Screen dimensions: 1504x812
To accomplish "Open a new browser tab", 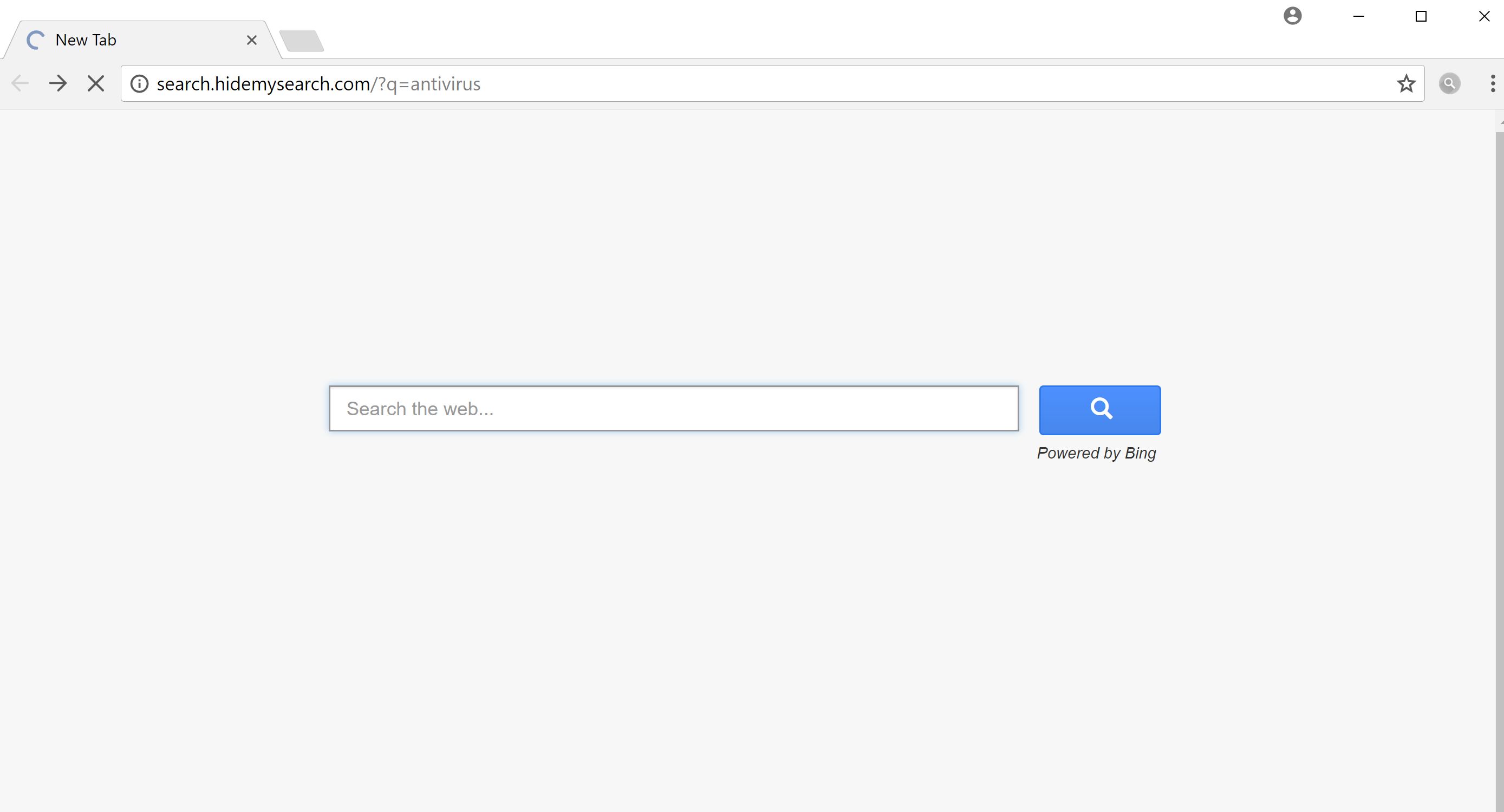I will coord(302,40).
